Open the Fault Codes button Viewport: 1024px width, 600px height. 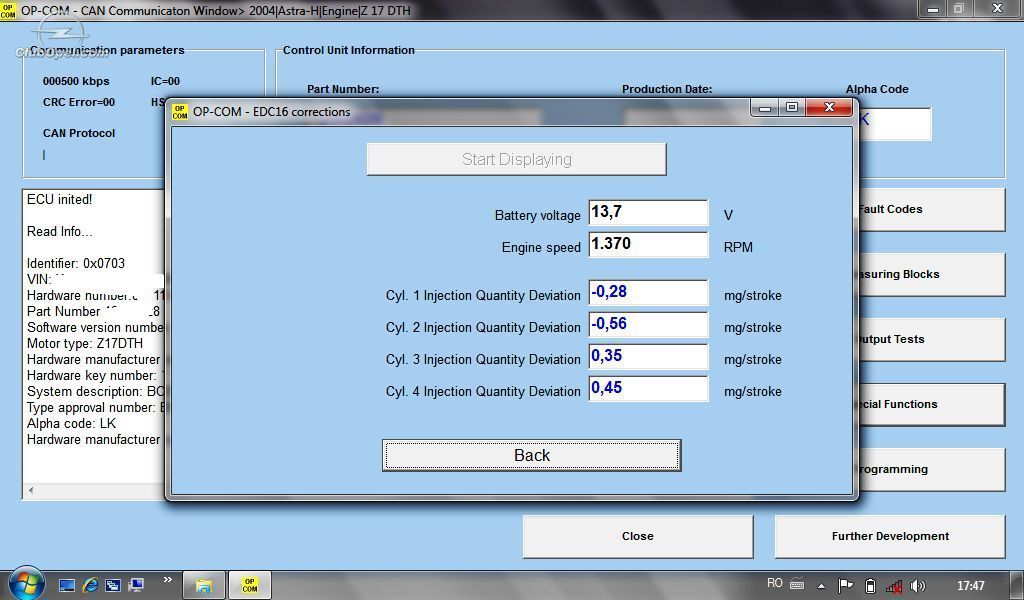[x=932, y=210]
